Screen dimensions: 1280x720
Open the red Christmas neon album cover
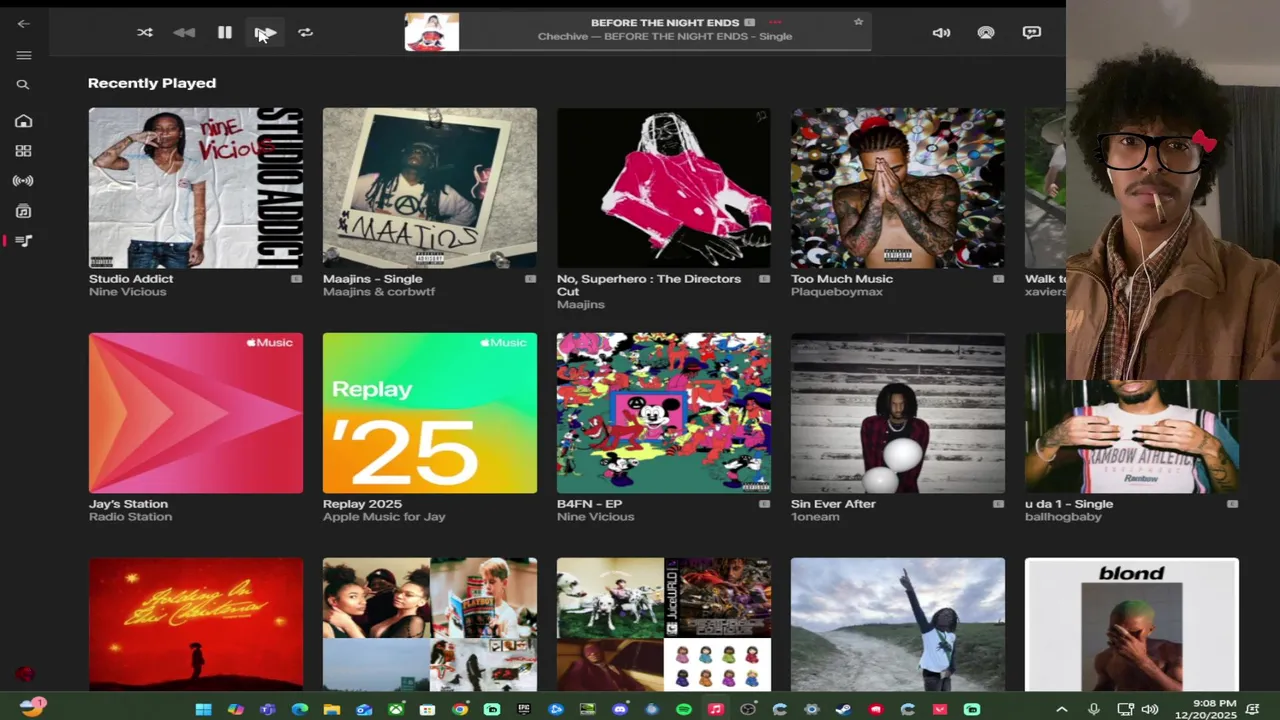coord(196,624)
